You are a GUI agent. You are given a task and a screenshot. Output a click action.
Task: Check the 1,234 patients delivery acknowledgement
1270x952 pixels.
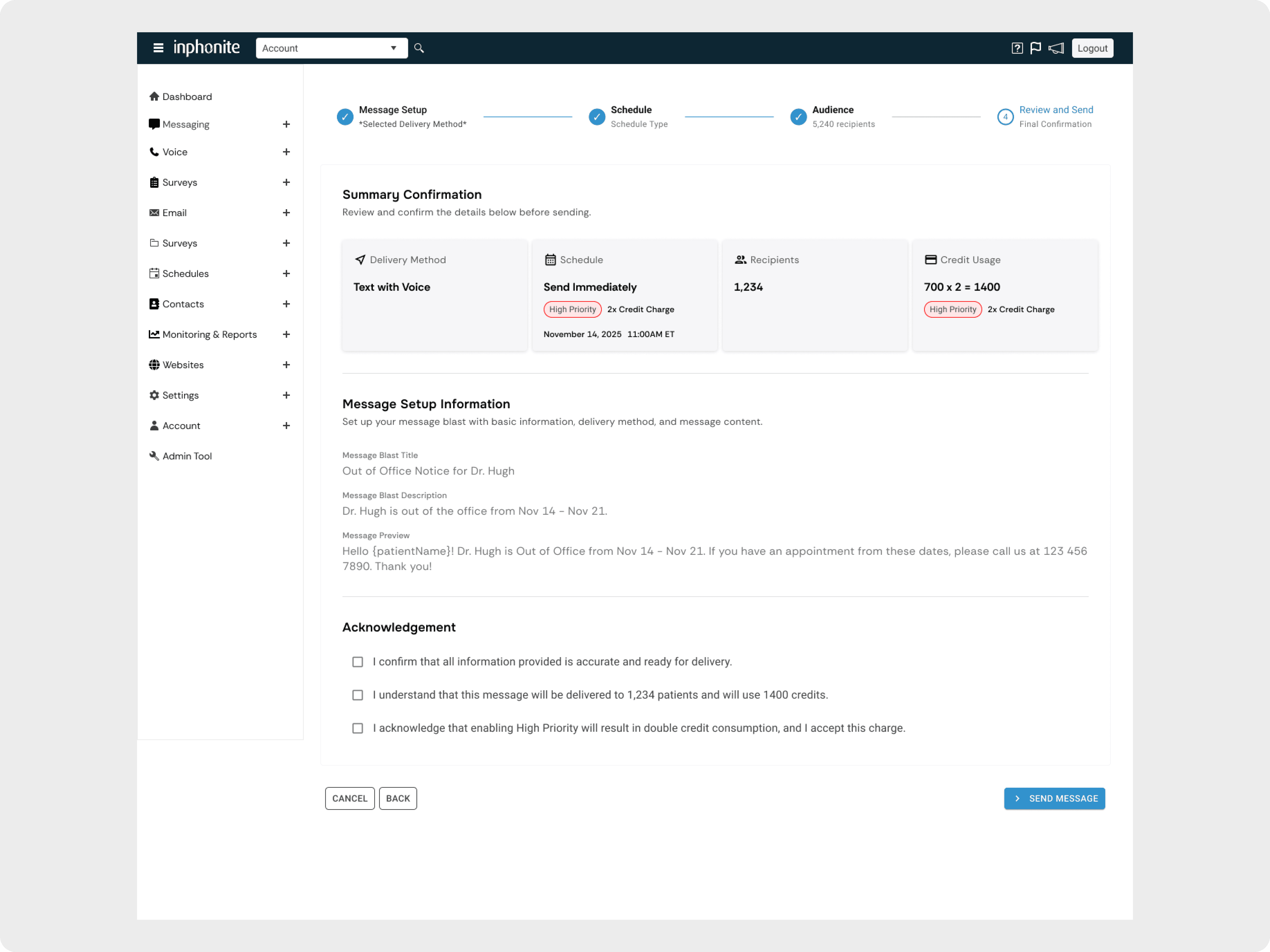pos(358,695)
